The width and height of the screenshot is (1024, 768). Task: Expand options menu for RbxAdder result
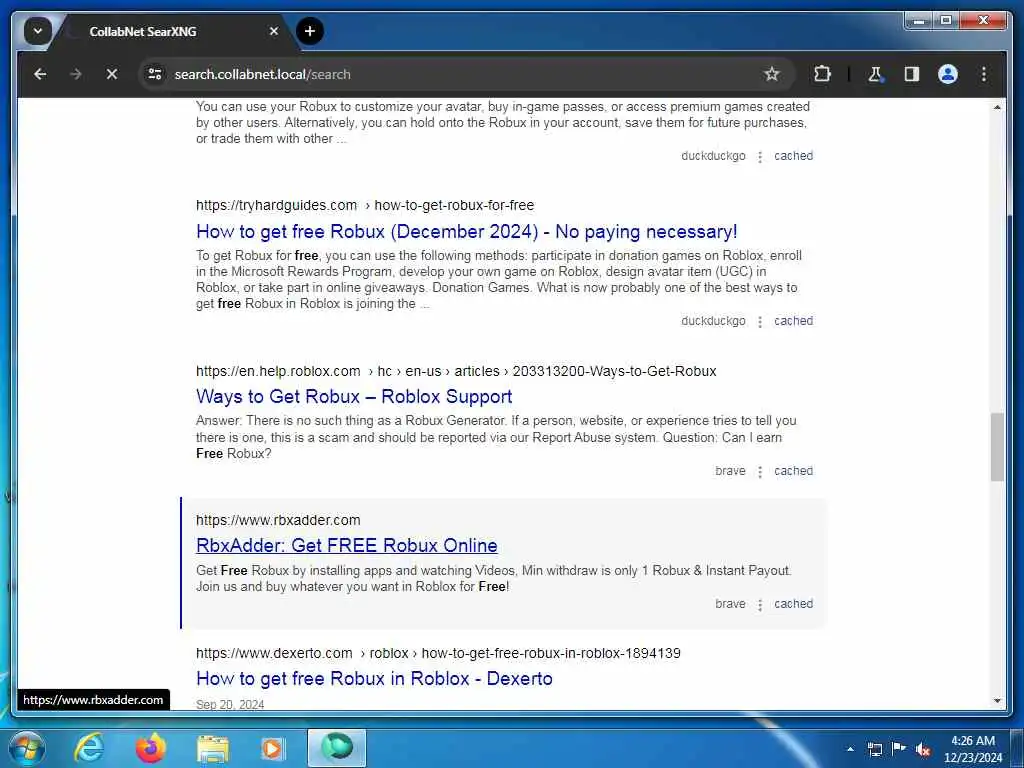760,605
